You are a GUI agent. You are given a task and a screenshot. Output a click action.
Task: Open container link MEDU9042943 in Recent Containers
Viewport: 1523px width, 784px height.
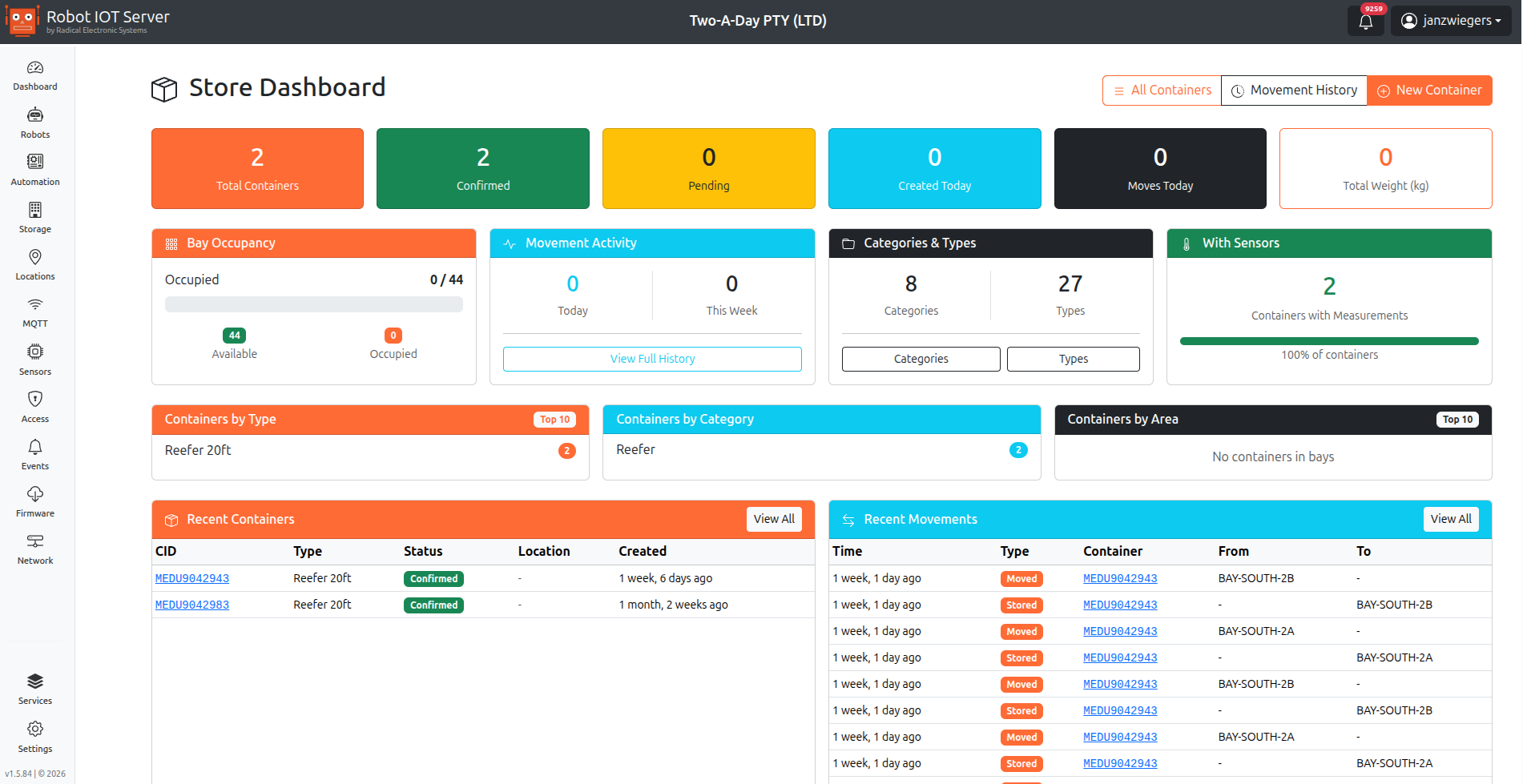(192, 578)
